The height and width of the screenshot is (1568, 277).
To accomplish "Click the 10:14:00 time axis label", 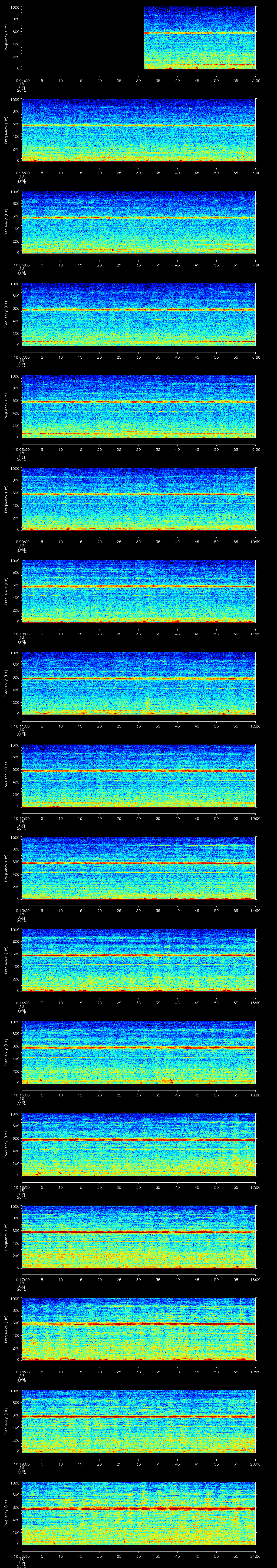I will pos(21,1003).
